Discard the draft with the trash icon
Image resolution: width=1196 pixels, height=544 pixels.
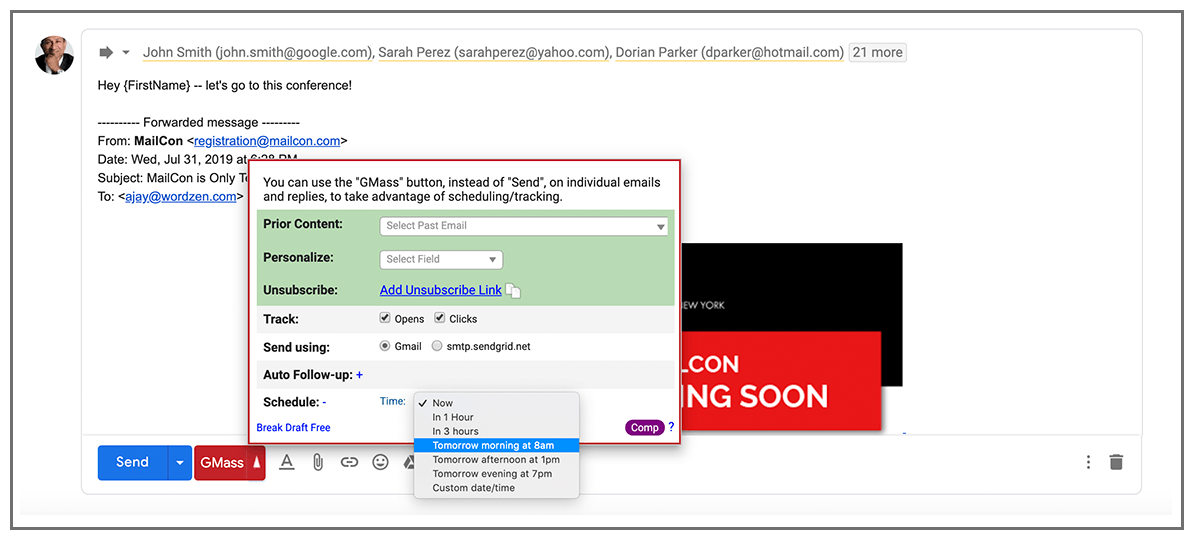[x=1116, y=462]
